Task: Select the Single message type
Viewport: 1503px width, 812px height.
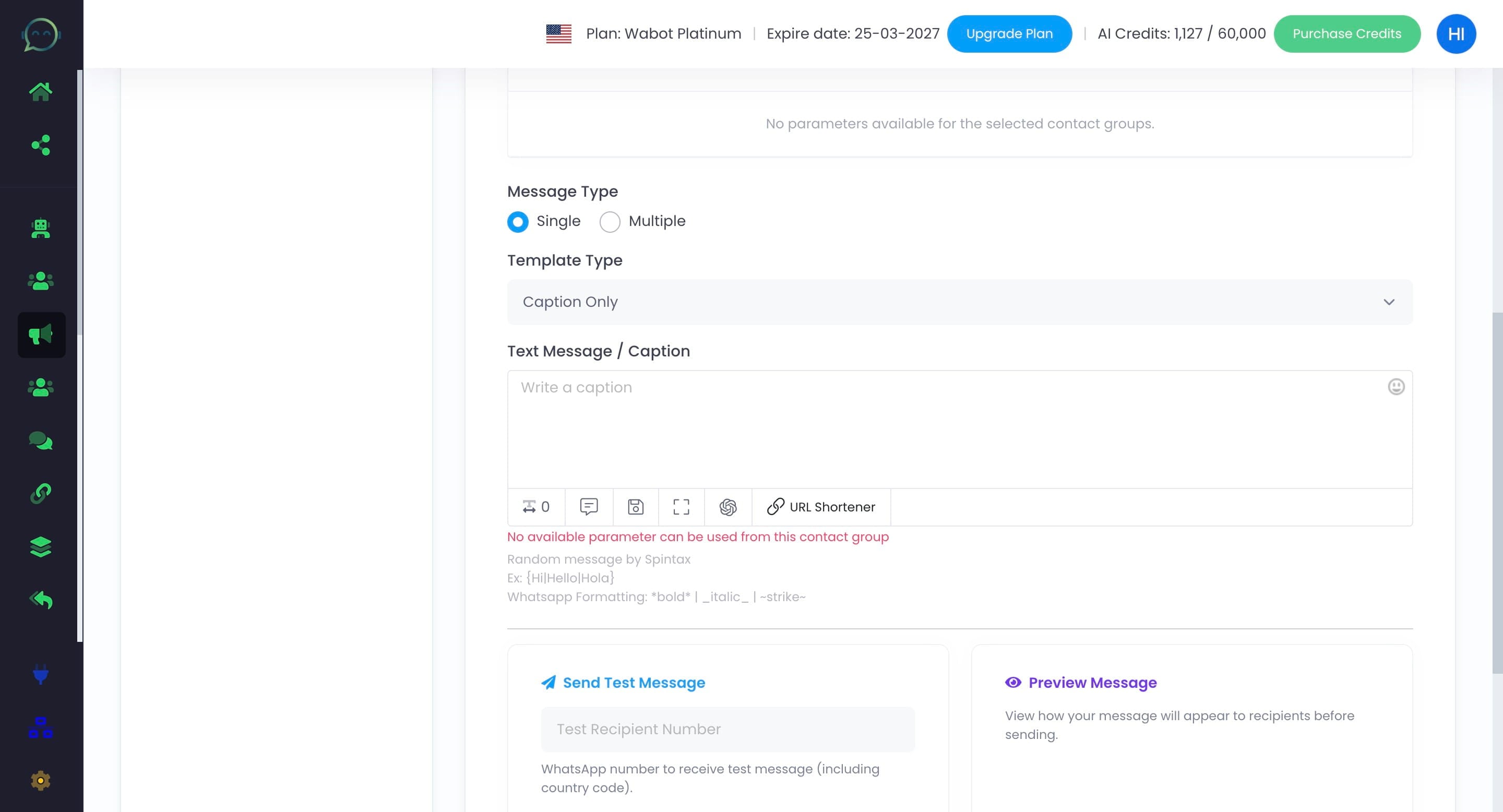Action: tap(518, 222)
